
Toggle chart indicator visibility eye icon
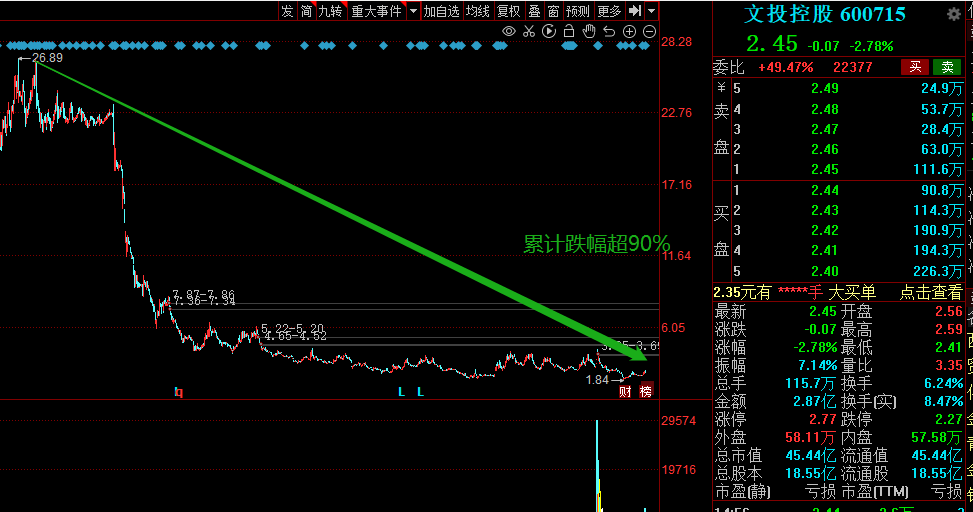[509, 31]
